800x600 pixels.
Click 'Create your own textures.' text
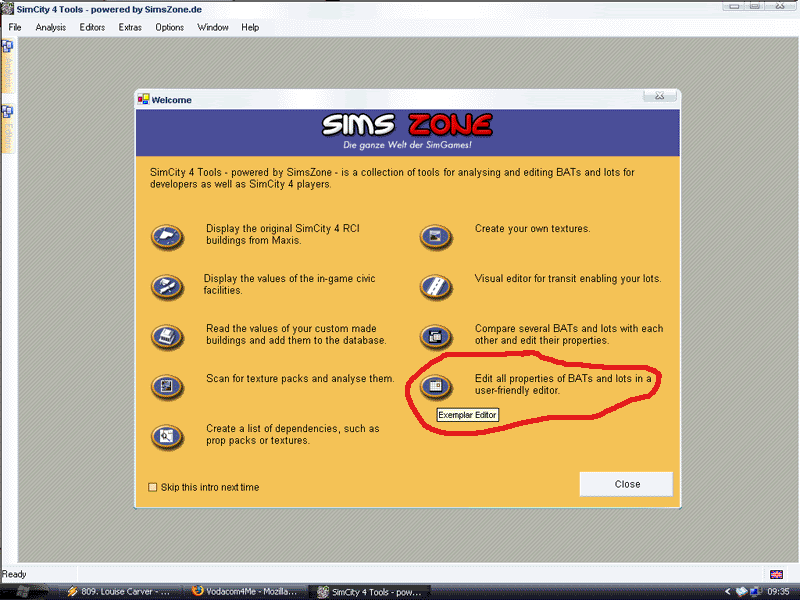pyautogui.click(x=533, y=229)
